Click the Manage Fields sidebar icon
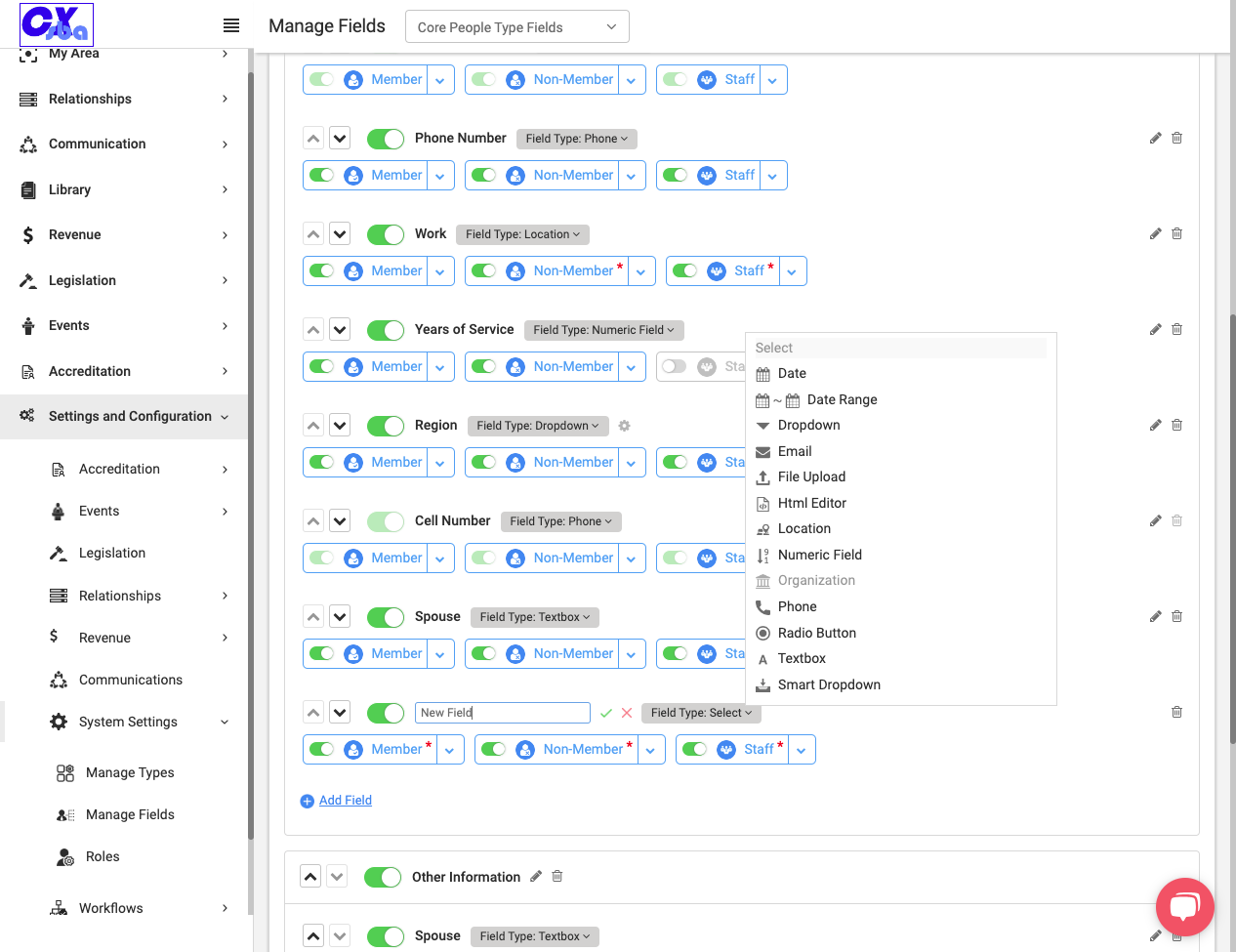The width and height of the screenshot is (1236, 952). pos(65,814)
